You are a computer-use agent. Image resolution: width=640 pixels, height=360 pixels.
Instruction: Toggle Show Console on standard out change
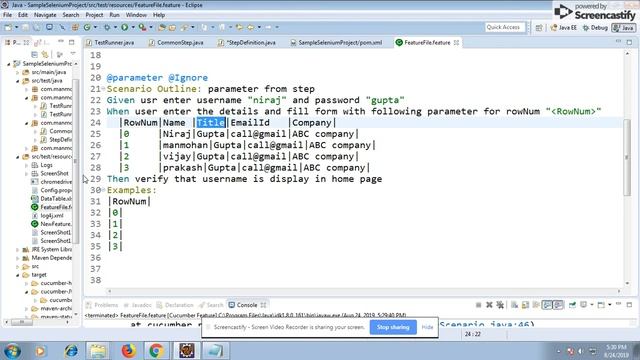coord(547,305)
